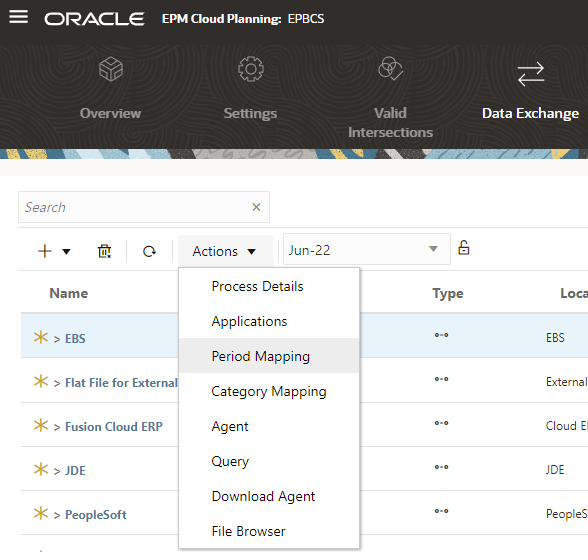Click type icon in PeopleSoft row

[441, 511]
